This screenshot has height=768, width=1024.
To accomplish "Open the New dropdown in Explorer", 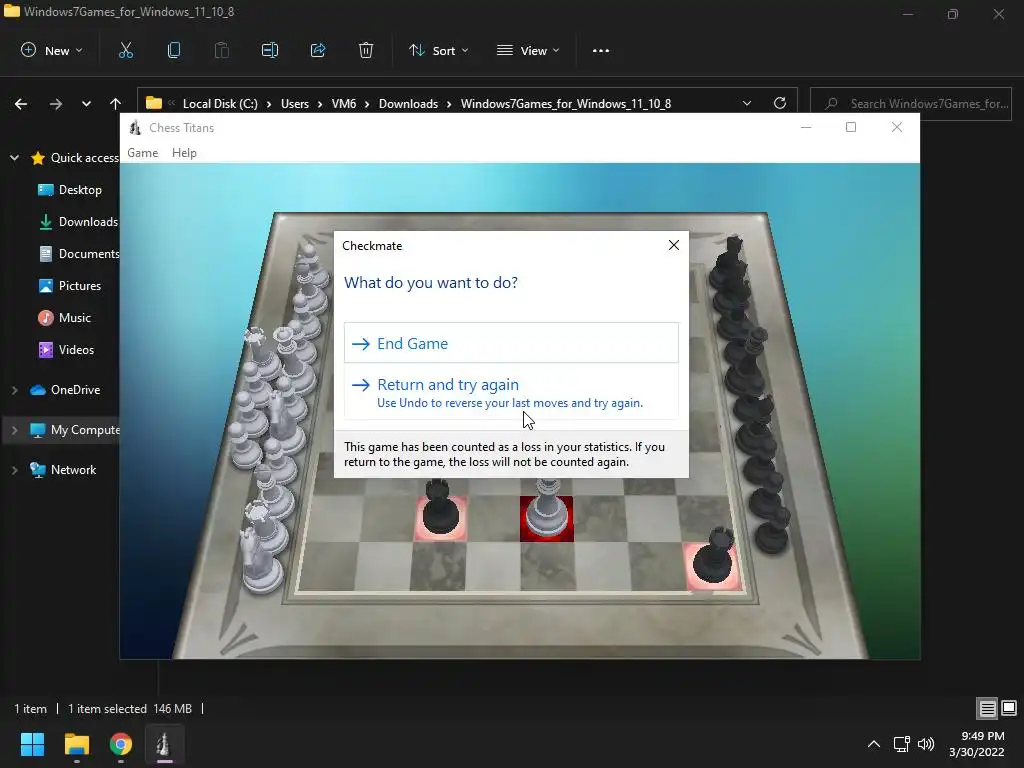I will (52, 50).
